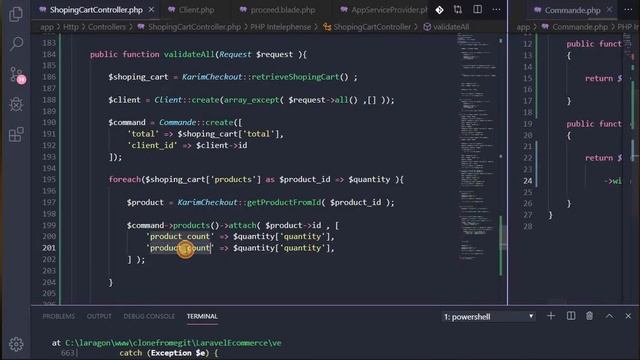Viewport: 640px width, 360px height.
Task: Click line number 24 in right editor
Action: [x=528, y=180]
